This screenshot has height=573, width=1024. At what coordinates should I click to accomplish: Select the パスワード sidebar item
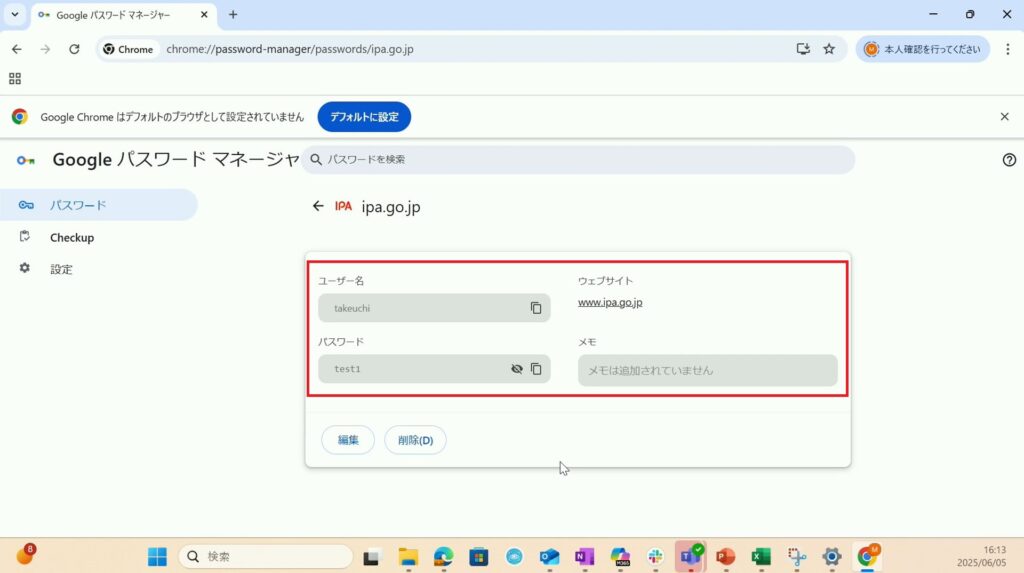[x=98, y=205]
